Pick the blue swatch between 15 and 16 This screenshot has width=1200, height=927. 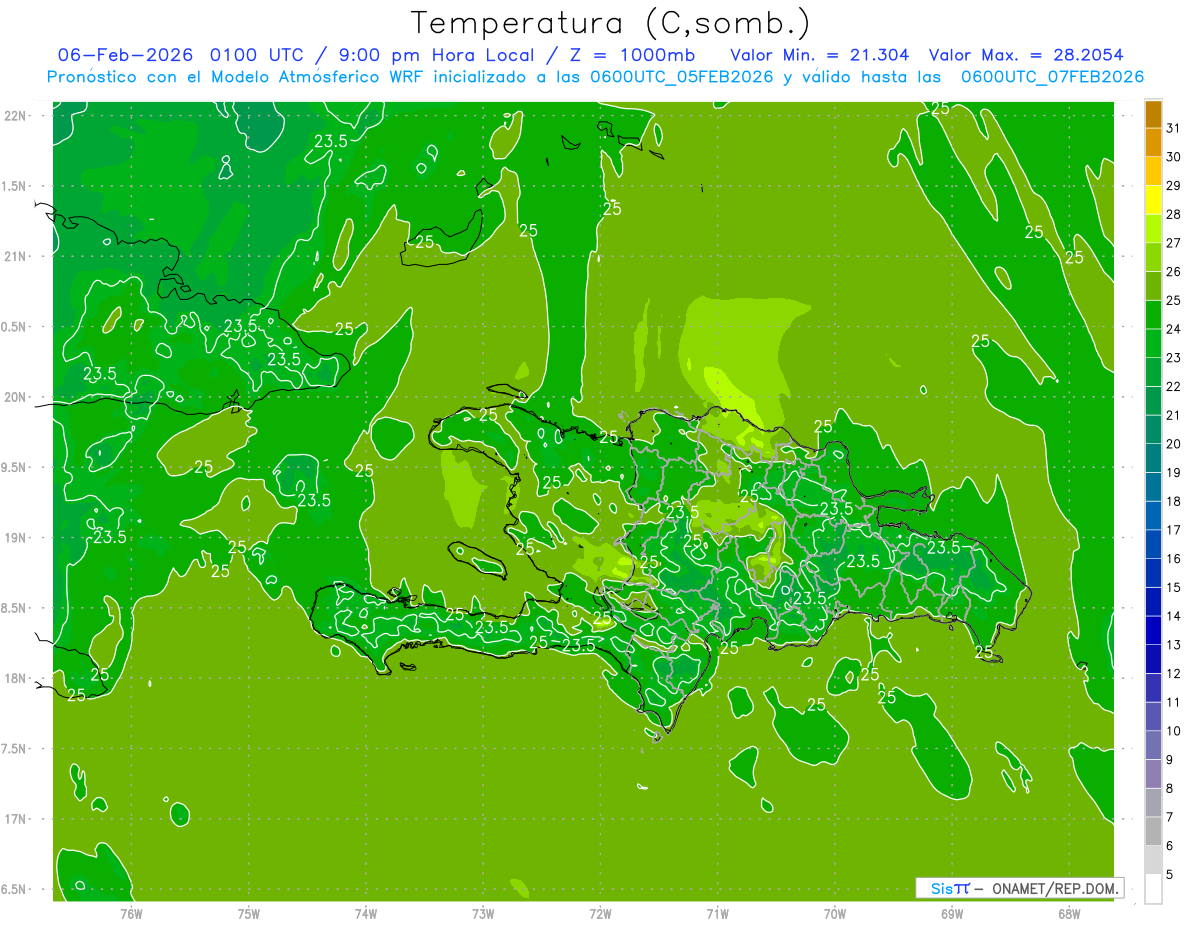point(1153,574)
